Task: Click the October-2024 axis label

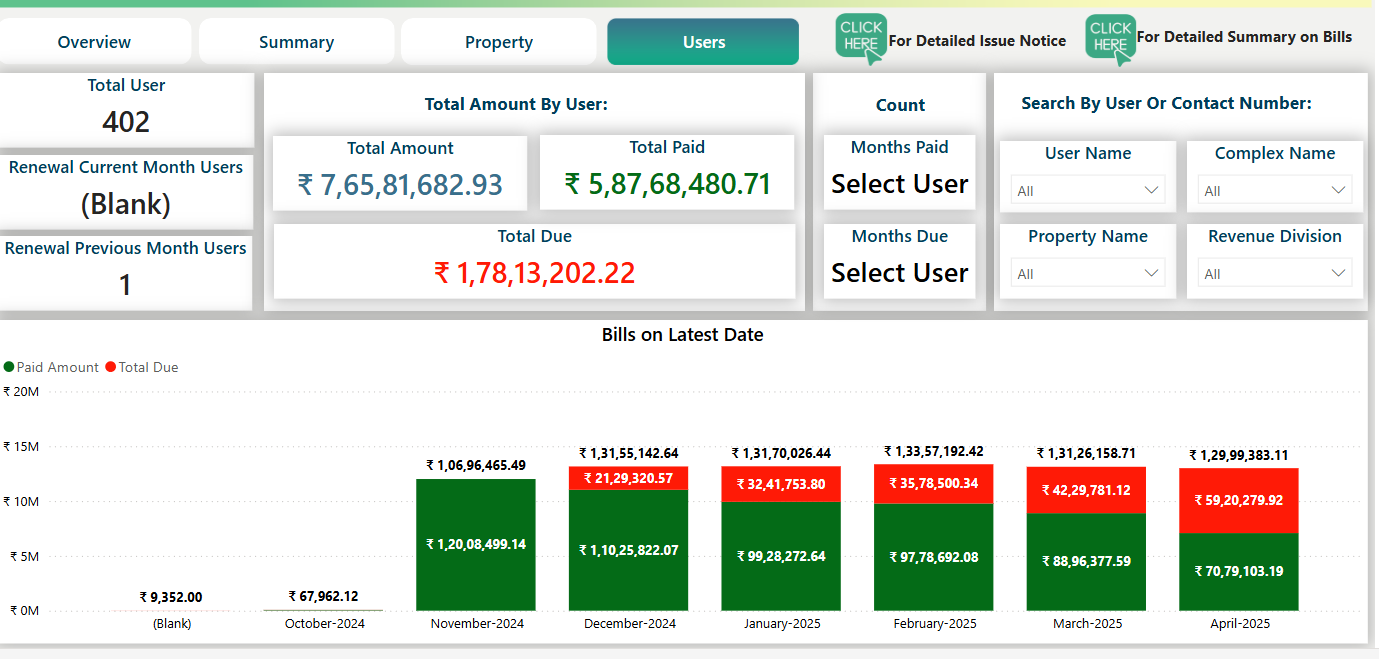Action: (324, 623)
